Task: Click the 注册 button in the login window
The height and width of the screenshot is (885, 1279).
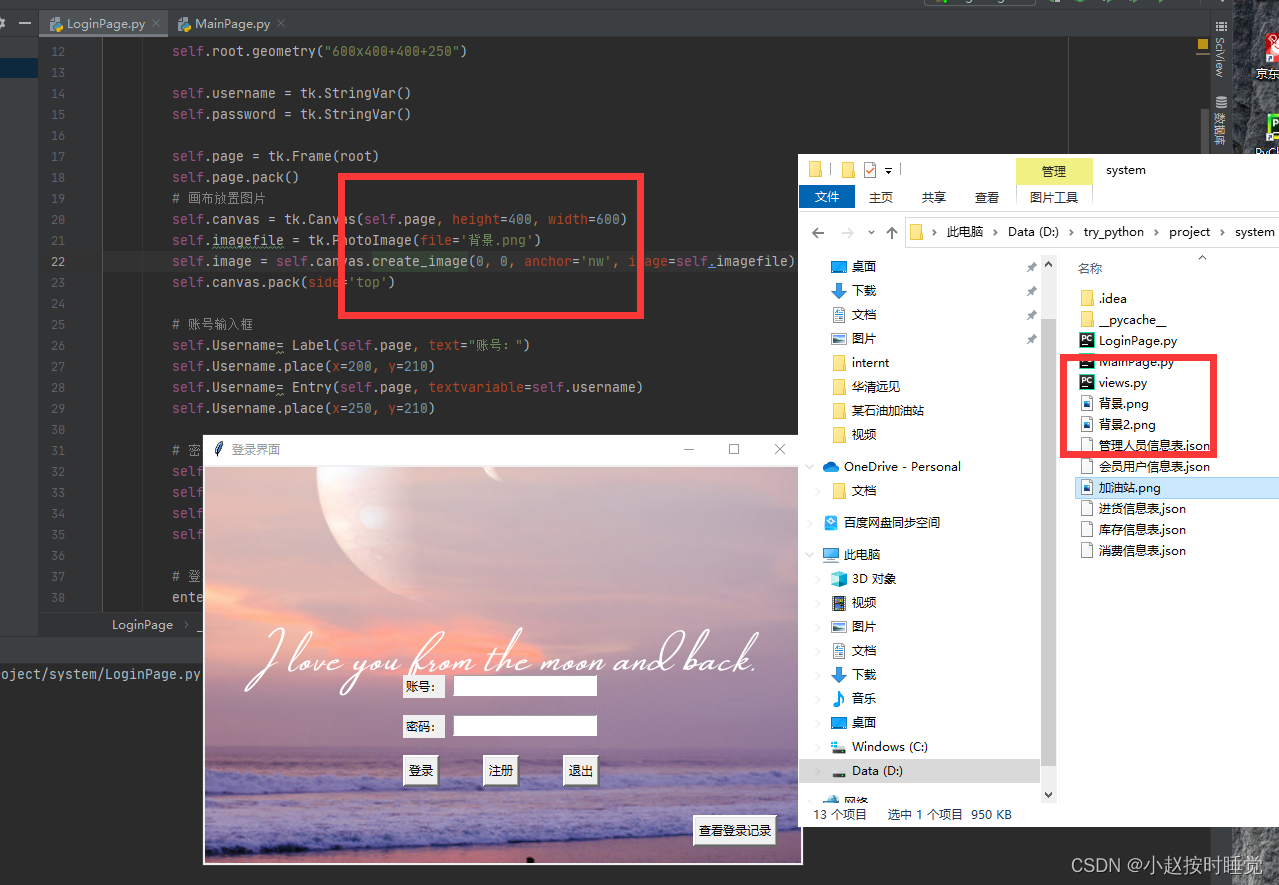Action: pyautogui.click(x=500, y=770)
